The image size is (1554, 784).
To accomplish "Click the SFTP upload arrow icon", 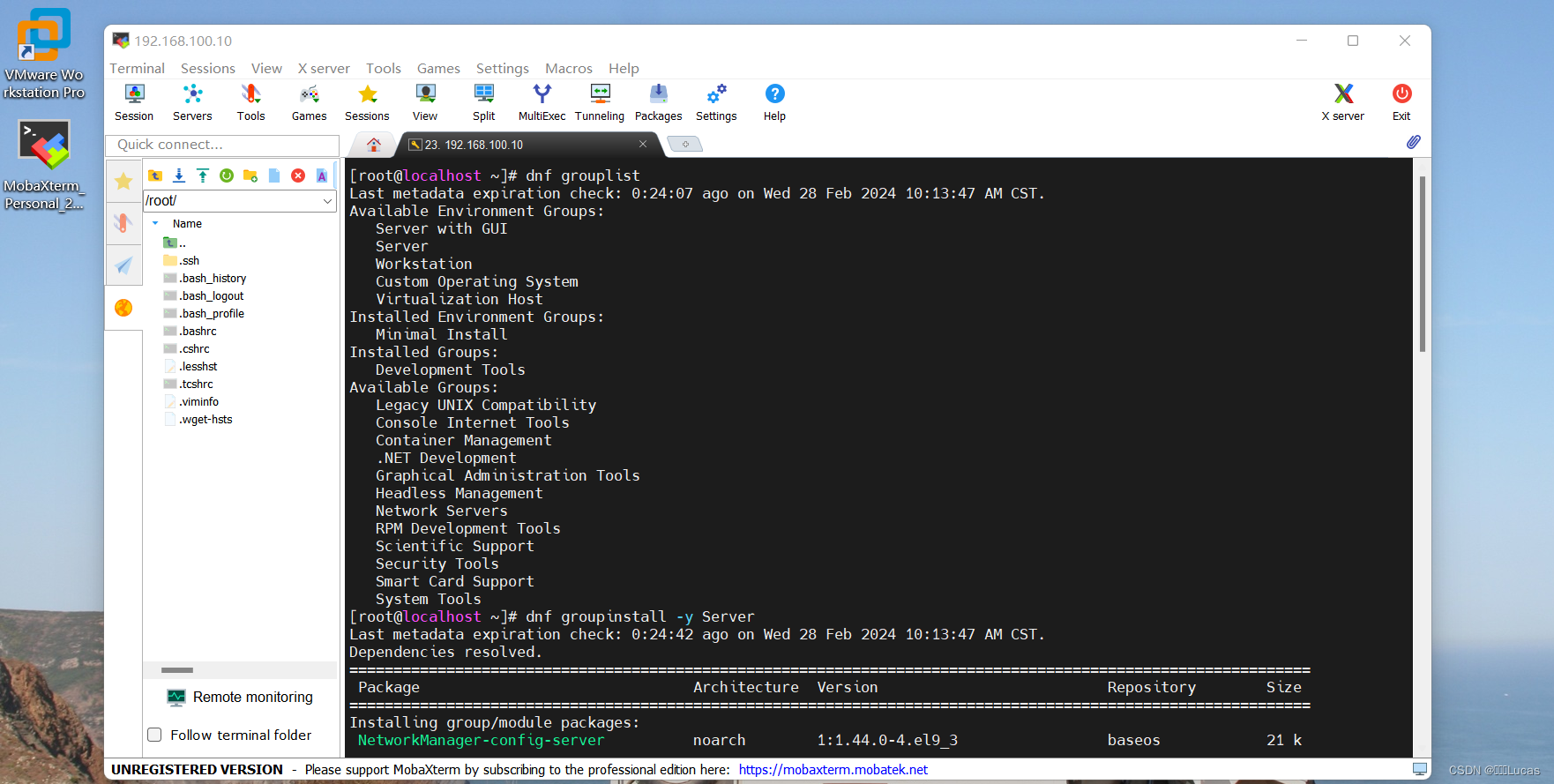I will (203, 175).
